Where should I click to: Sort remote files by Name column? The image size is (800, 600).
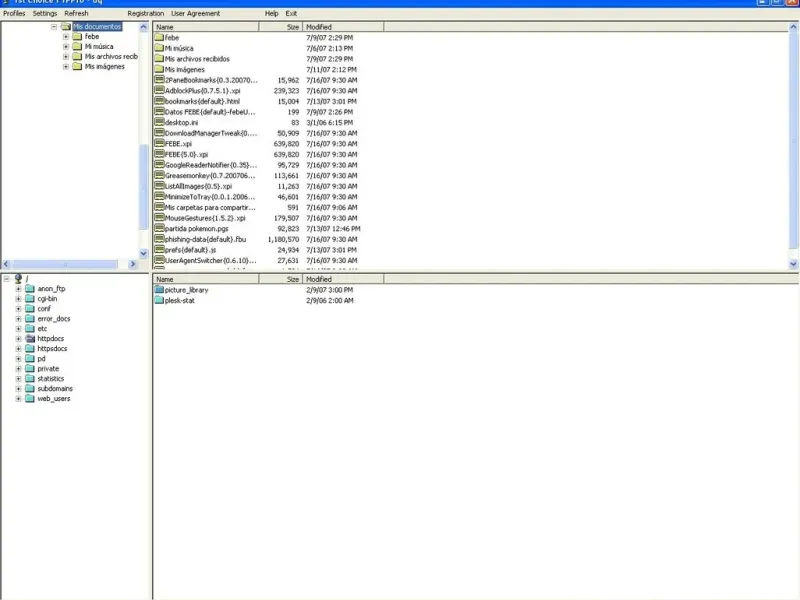(x=206, y=279)
